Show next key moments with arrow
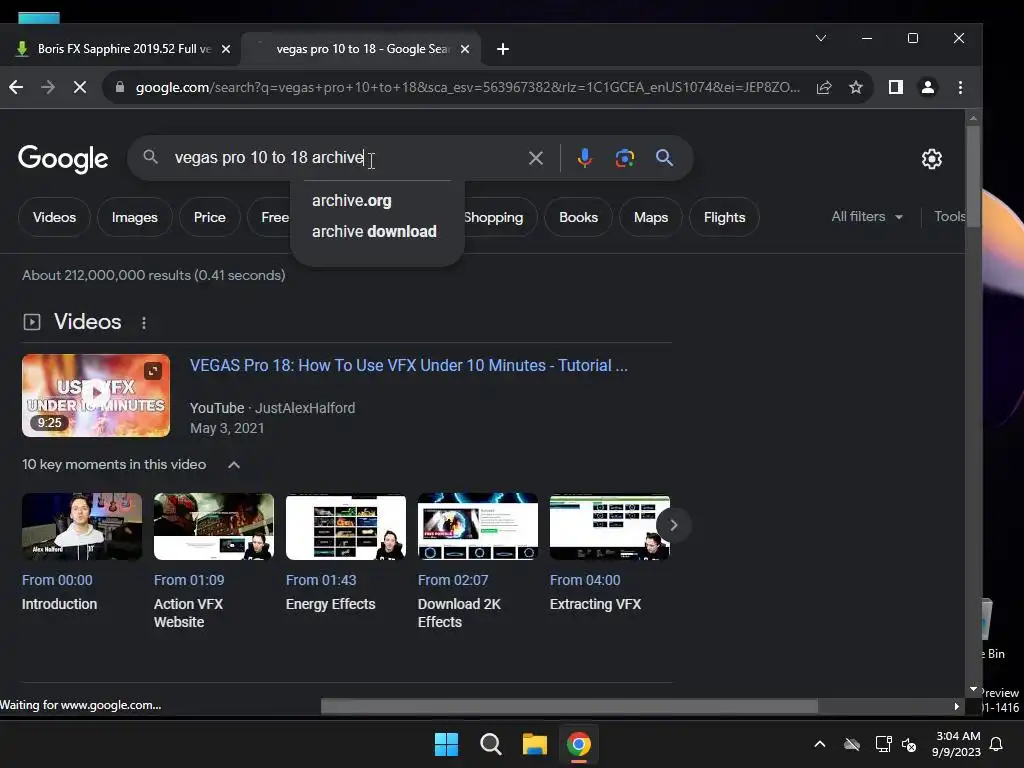 [673, 525]
